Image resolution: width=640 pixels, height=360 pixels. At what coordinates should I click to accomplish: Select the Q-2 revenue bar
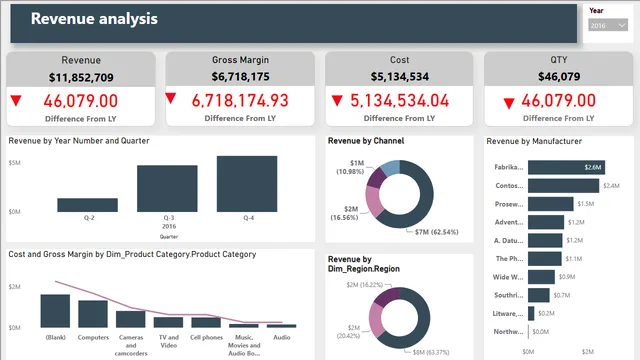87,205
